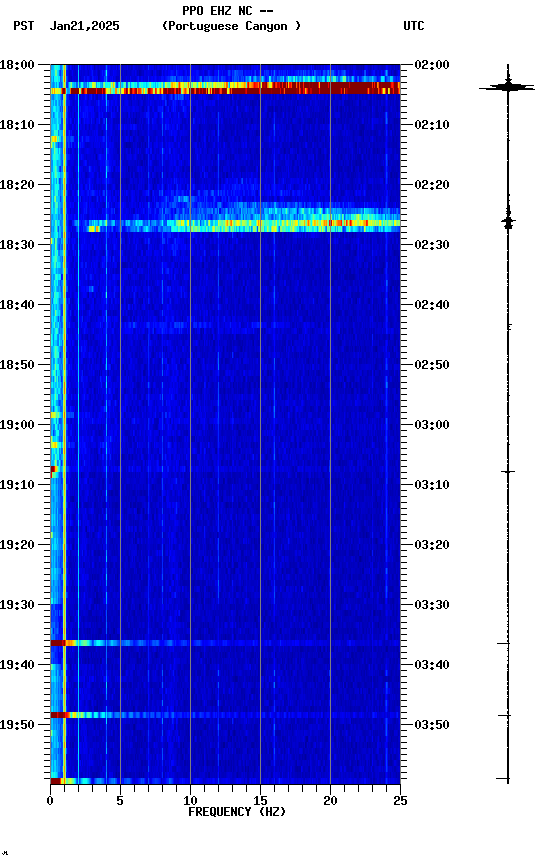Click the '02:10' UTC time label
Screen dimensions: 552x864
click(432, 125)
